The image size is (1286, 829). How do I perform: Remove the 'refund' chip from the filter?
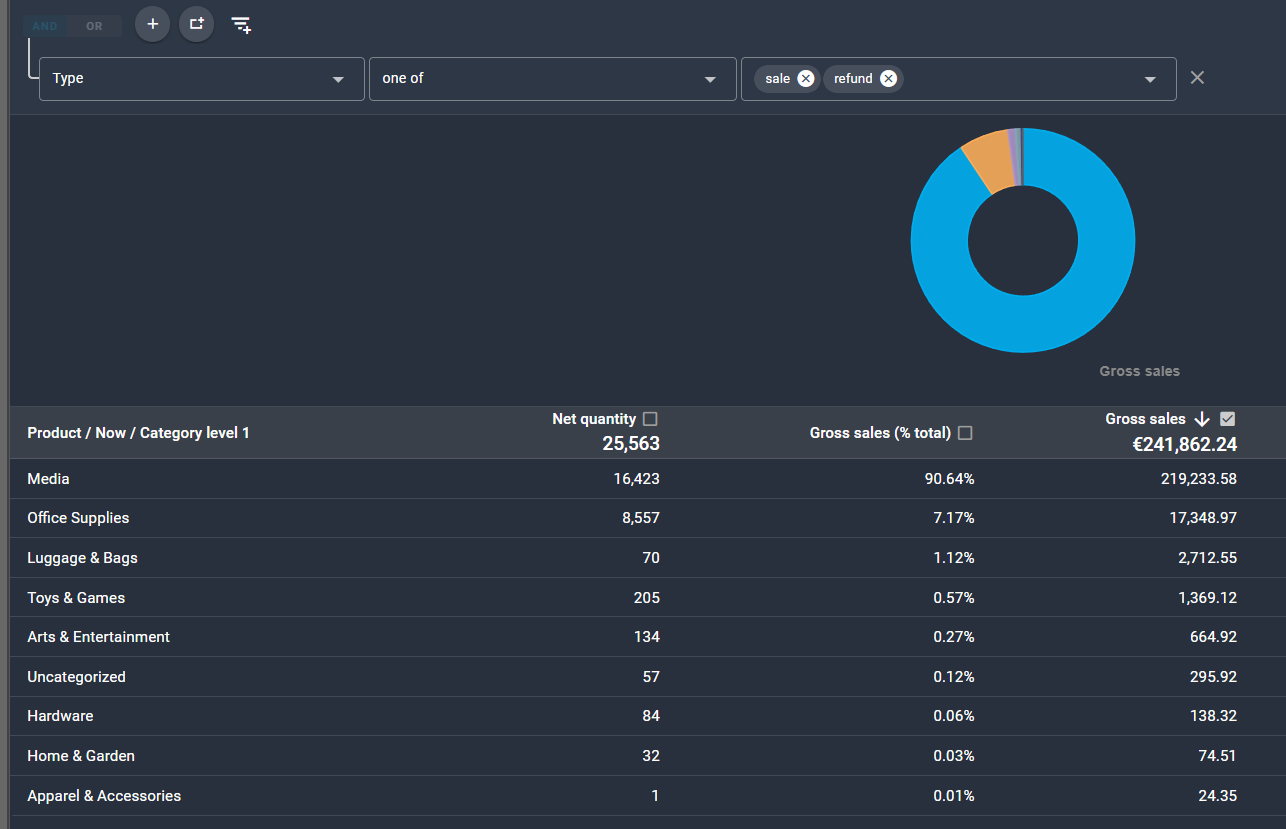tap(888, 79)
